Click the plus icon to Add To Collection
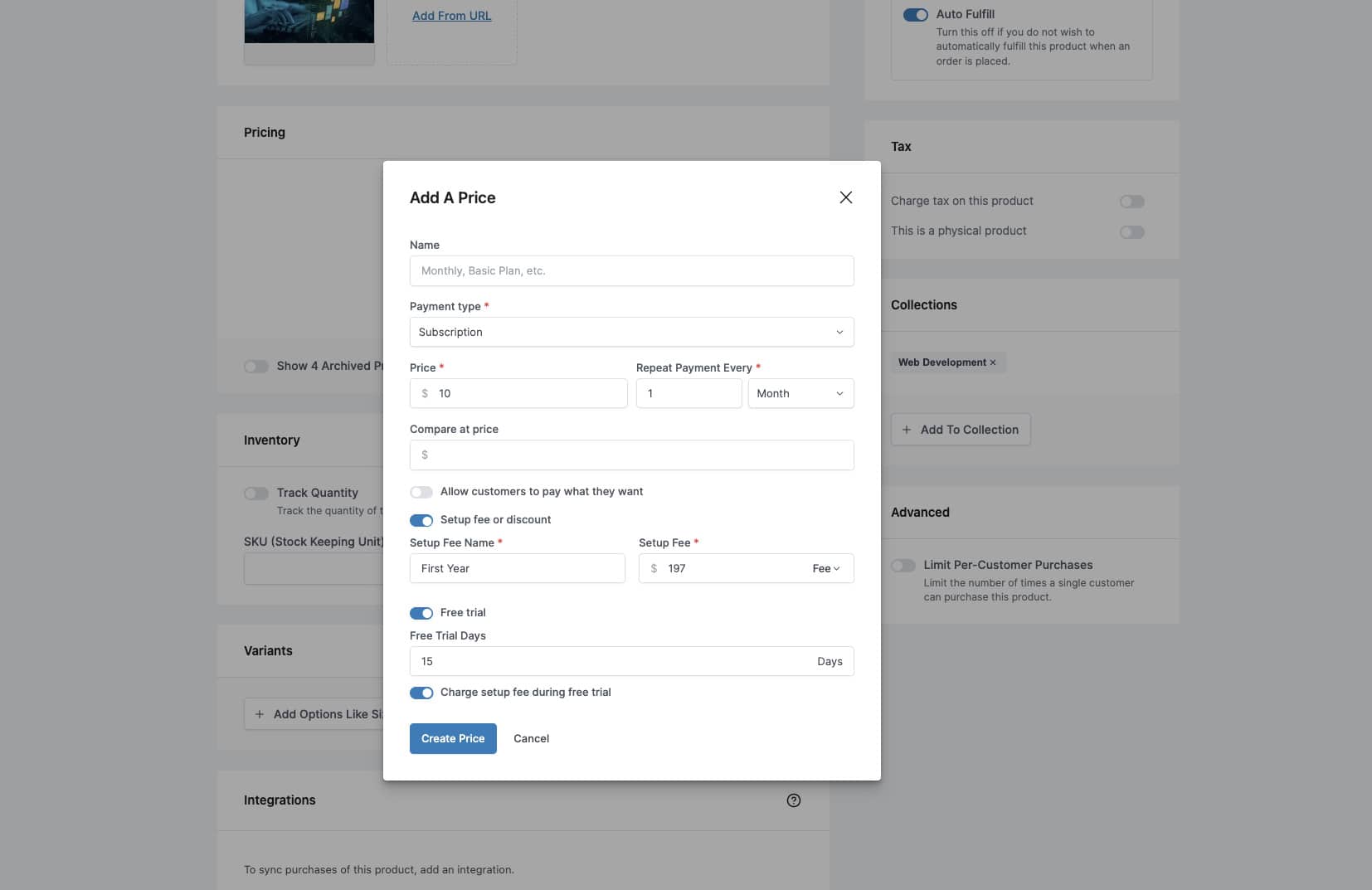Viewport: 1372px width, 890px height. [x=907, y=430]
